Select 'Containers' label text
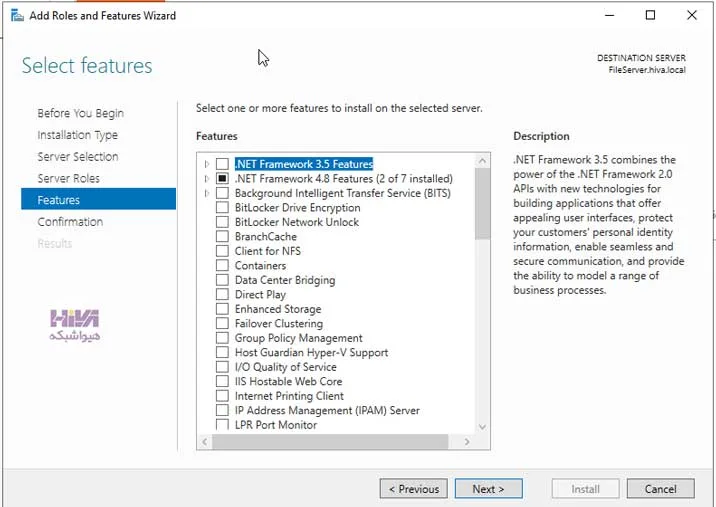Viewport: 716px width, 507px height. (260, 266)
